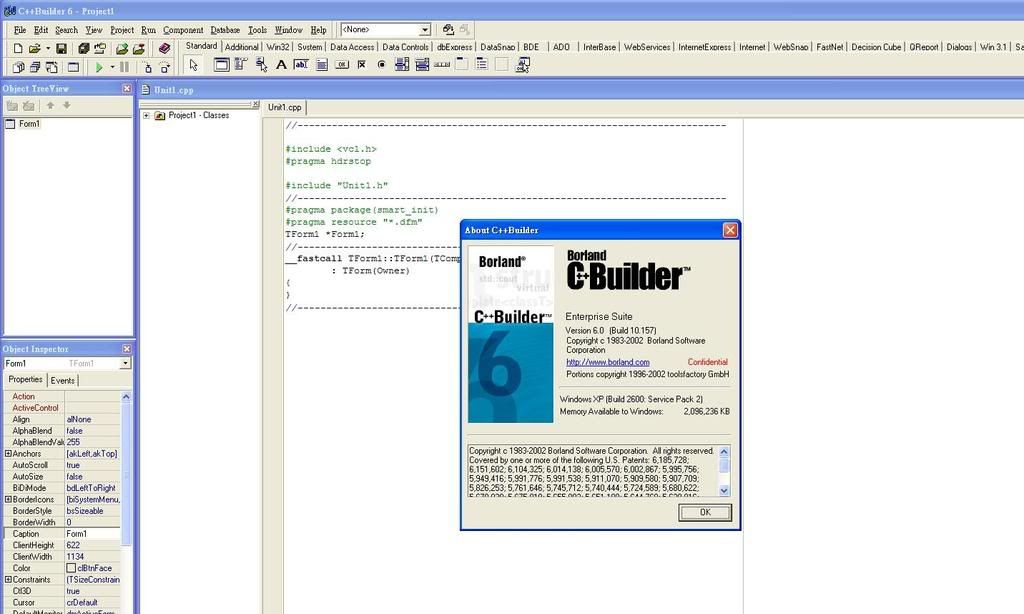Click Remove file from project icon
This screenshot has height=614, width=1024.
138,48
